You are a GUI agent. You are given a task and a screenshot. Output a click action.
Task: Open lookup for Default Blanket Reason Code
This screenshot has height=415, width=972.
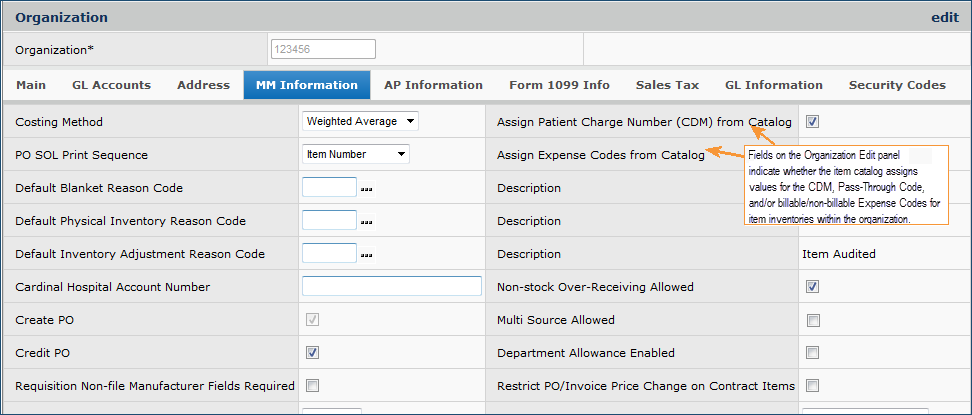[x=367, y=189]
